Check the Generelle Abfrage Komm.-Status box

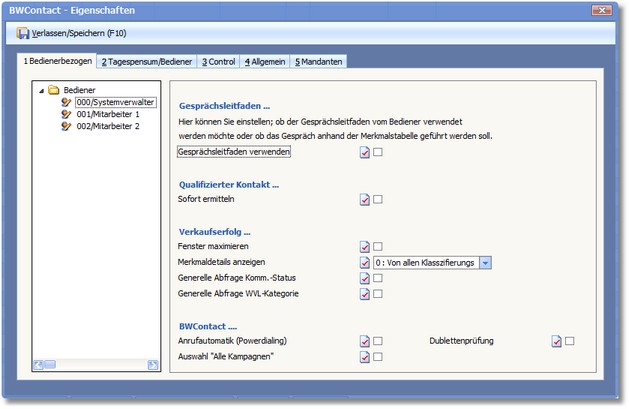(x=378, y=278)
